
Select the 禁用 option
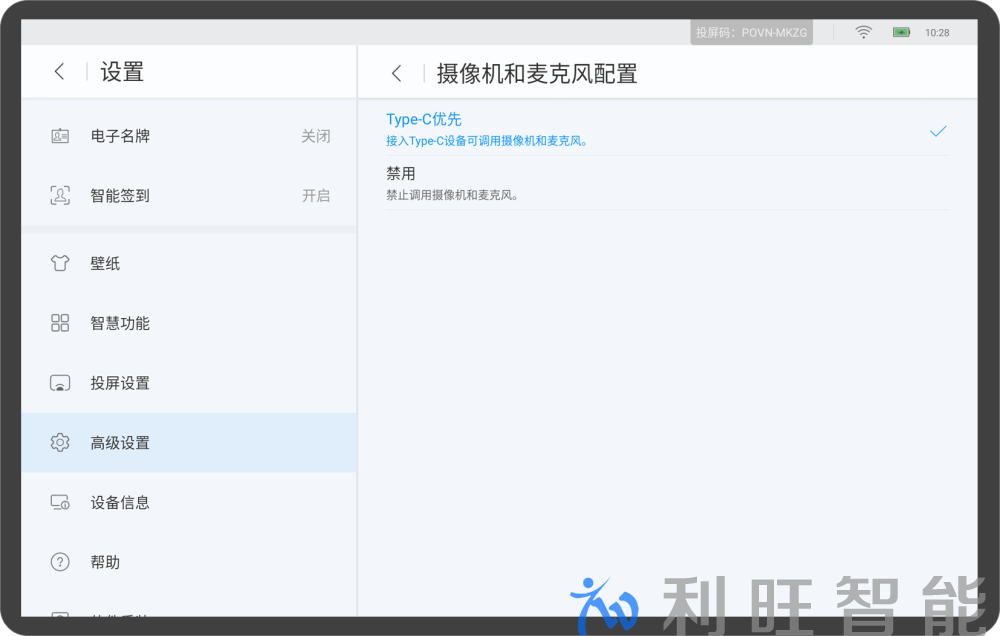click(667, 183)
